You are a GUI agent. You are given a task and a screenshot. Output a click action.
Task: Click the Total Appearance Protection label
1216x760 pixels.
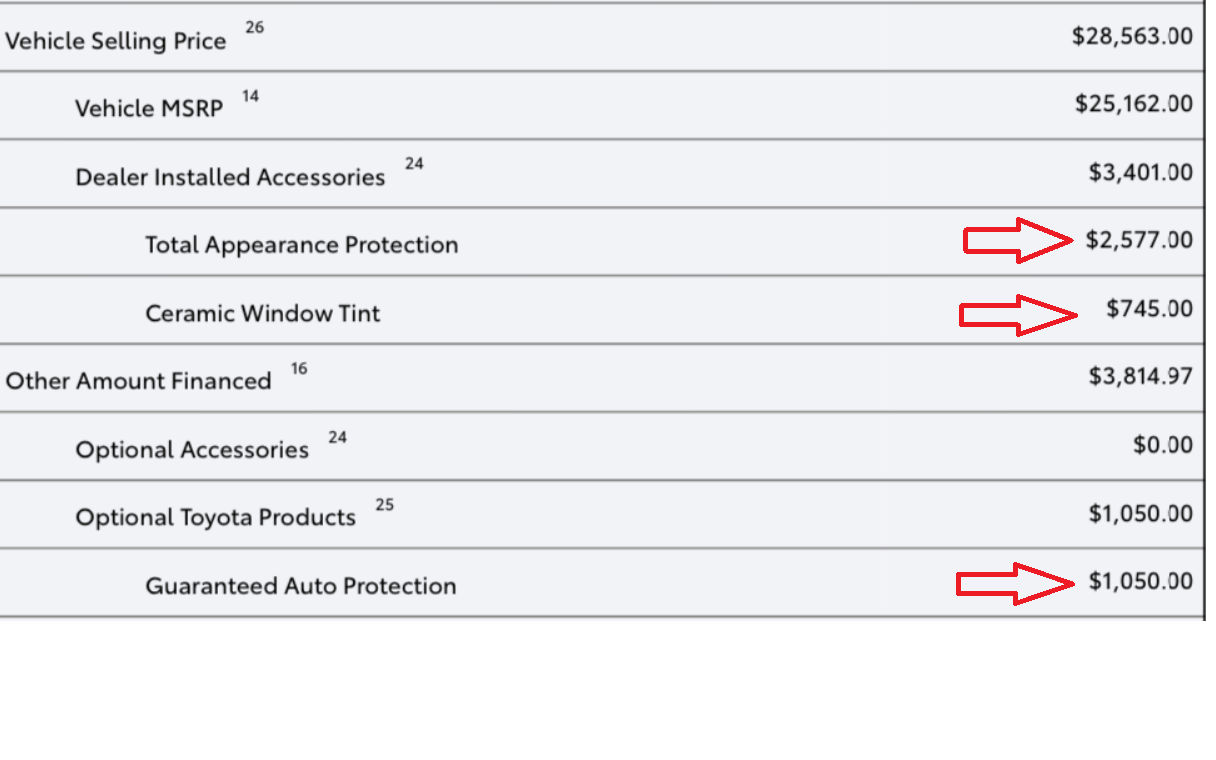(x=301, y=245)
